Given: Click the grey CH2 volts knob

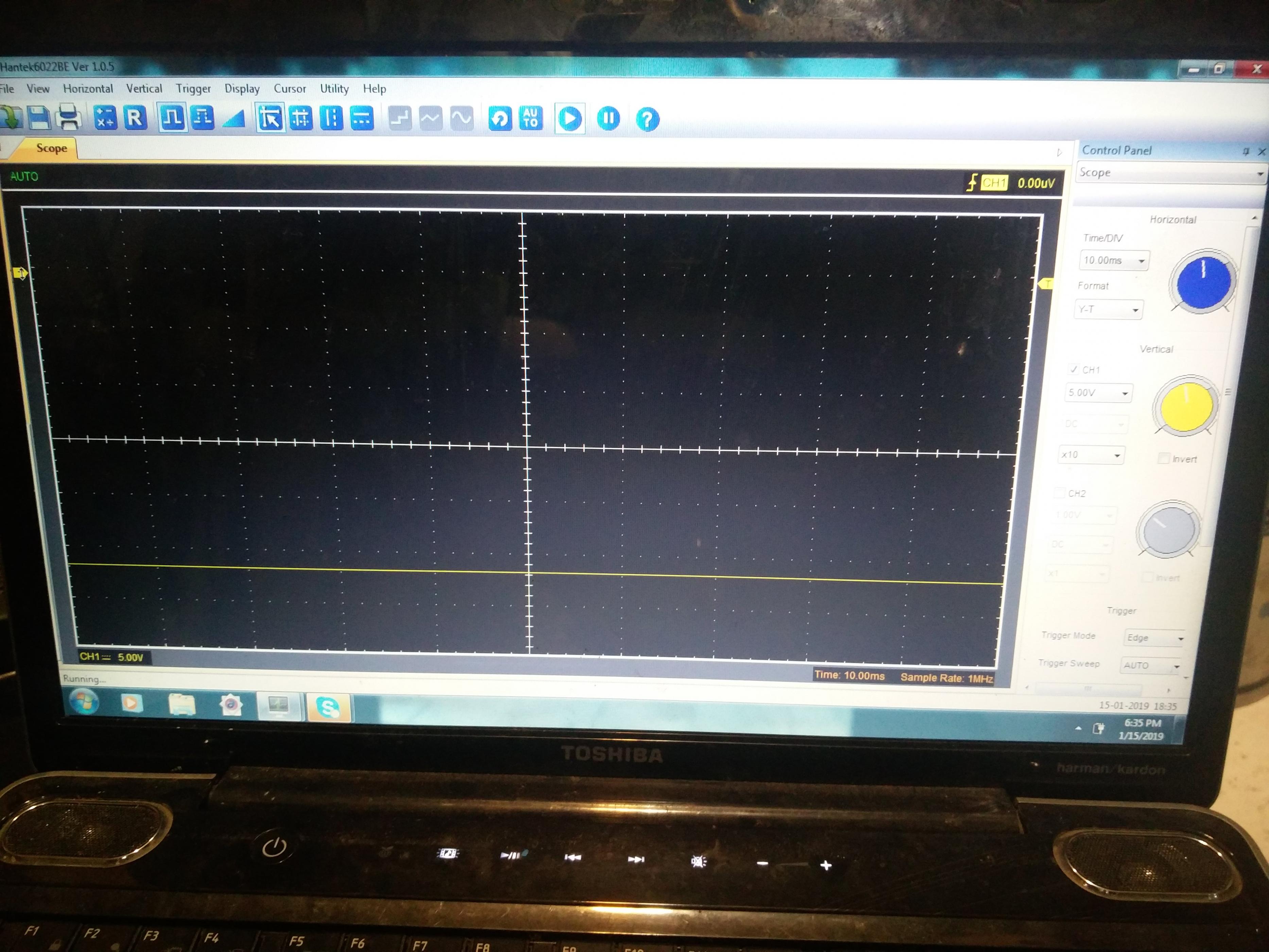Looking at the screenshot, I should pyautogui.click(x=1168, y=529).
